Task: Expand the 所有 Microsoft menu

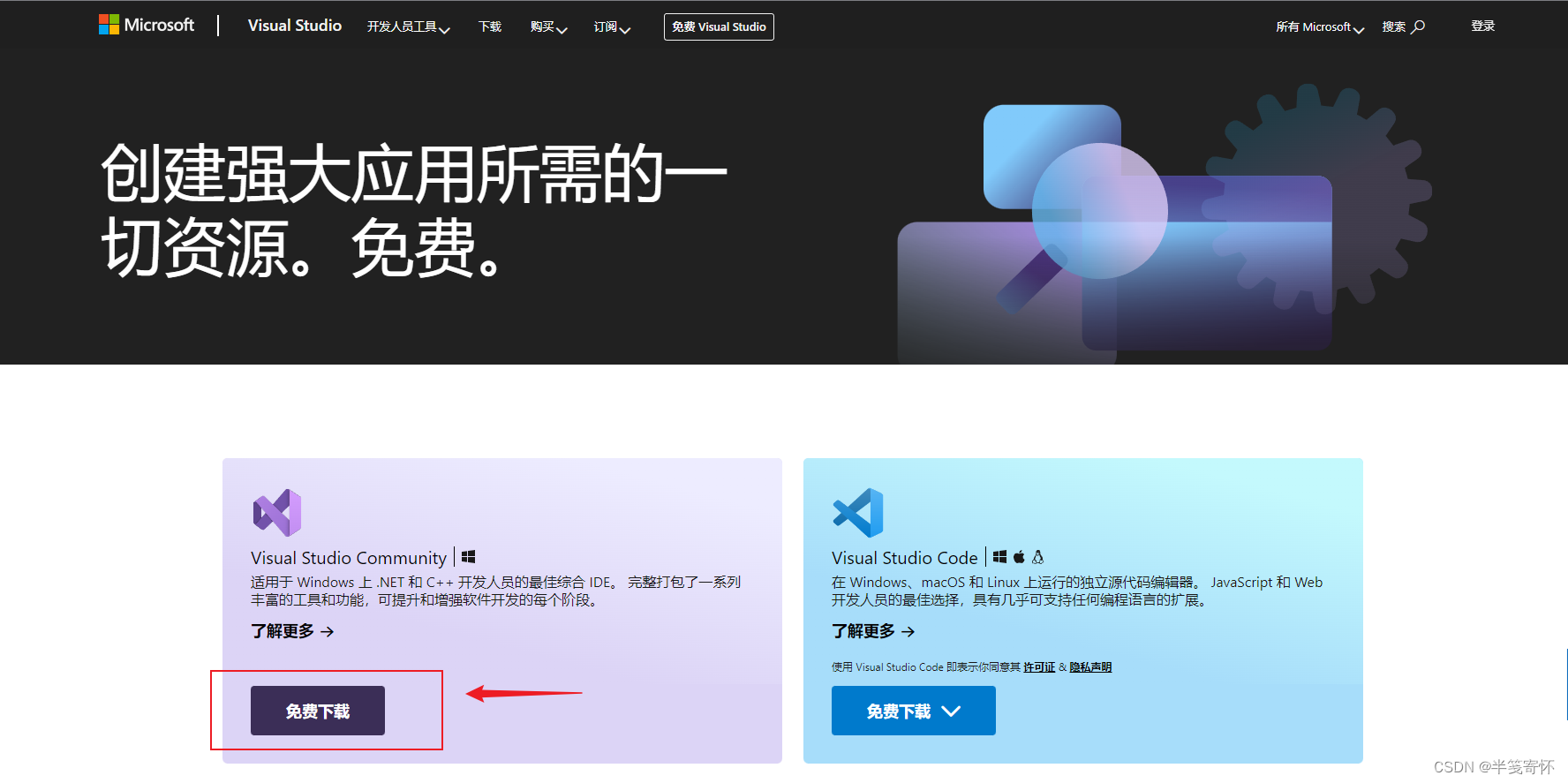Action: click(1320, 27)
